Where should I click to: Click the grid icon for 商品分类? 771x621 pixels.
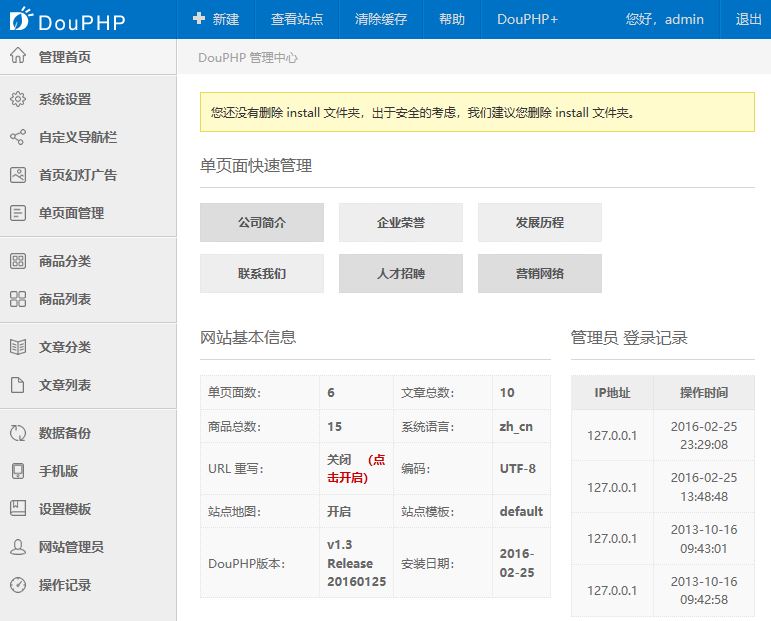(18, 261)
